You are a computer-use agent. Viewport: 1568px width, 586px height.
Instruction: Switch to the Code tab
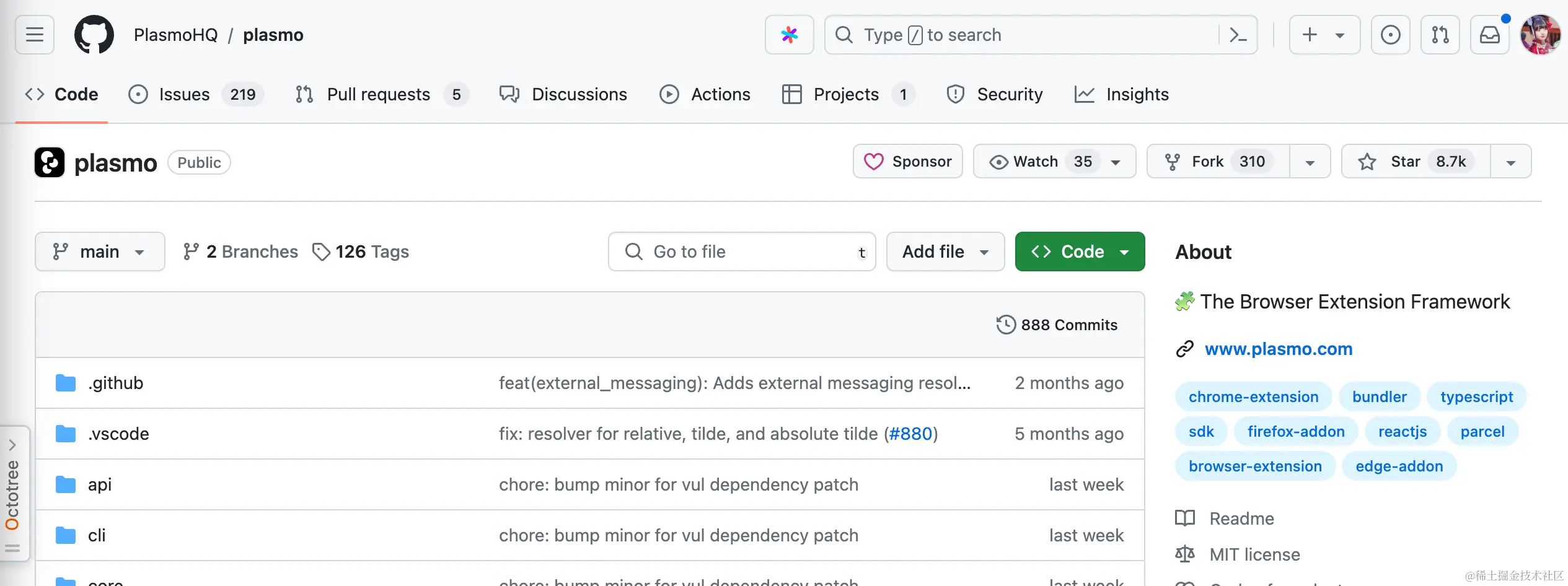[x=61, y=94]
